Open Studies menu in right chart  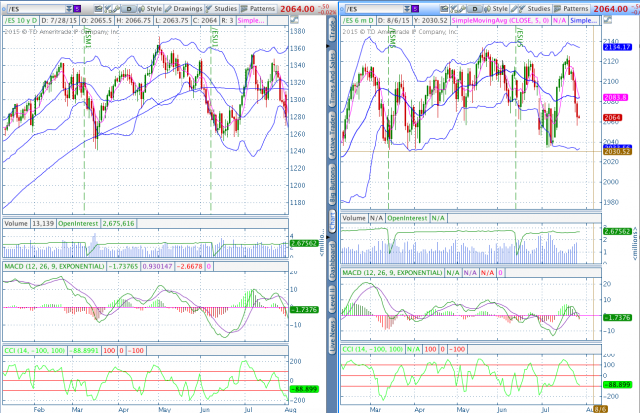tap(535, 9)
